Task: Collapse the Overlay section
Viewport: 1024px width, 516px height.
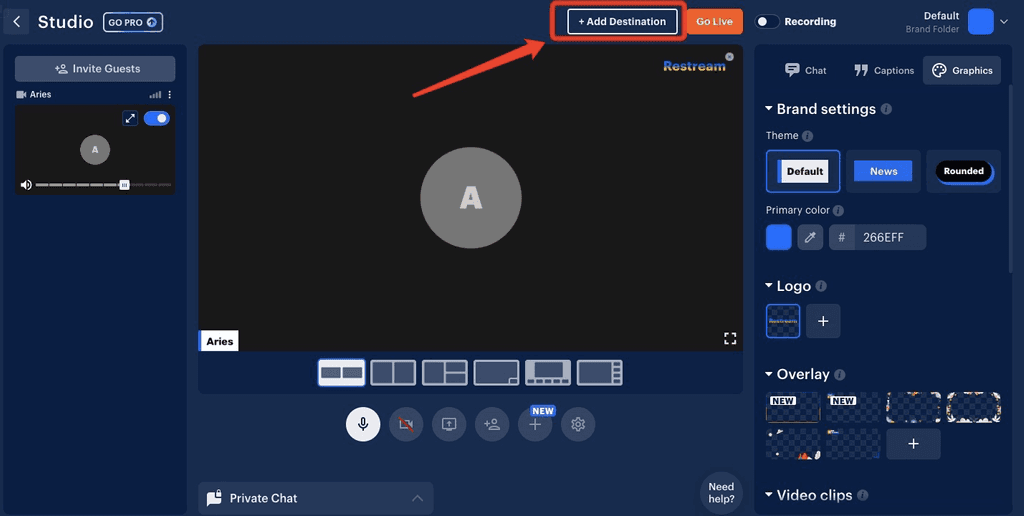Action: [769, 374]
